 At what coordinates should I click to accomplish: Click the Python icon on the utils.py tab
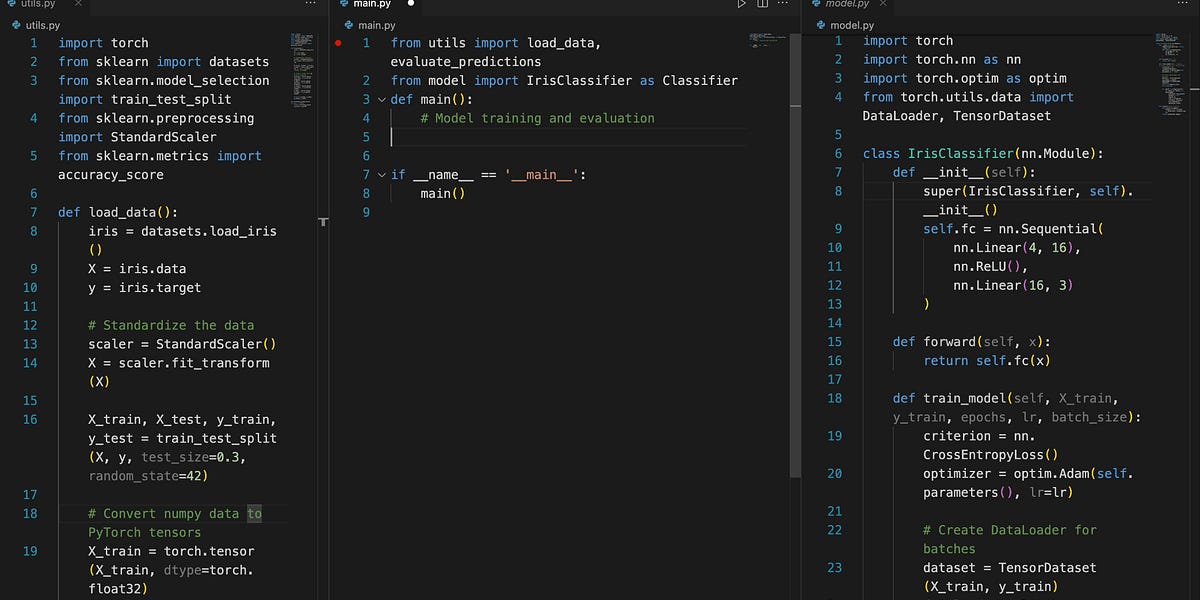click(10, 5)
